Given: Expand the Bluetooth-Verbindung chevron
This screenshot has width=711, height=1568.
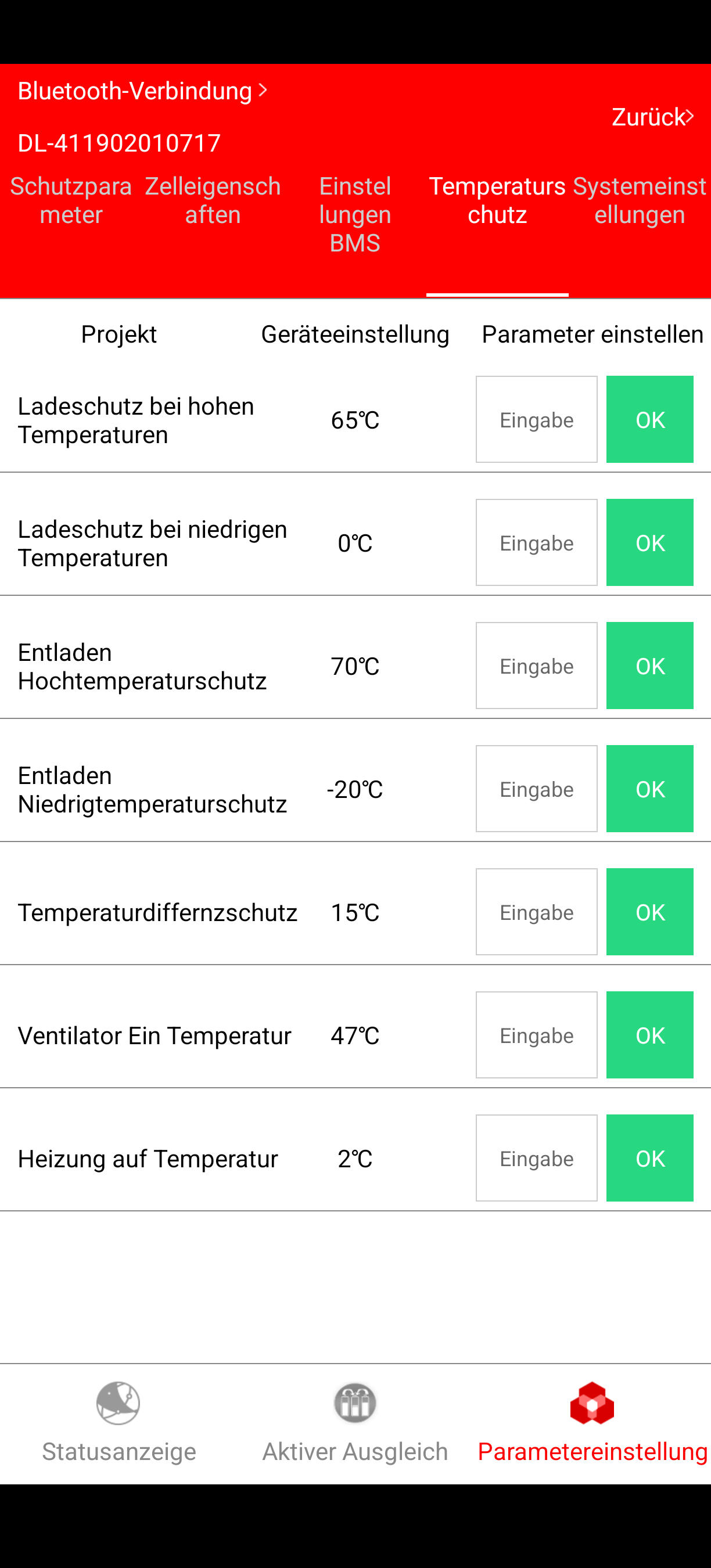Looking at the screenshot, I should click(x=263, y=90).
